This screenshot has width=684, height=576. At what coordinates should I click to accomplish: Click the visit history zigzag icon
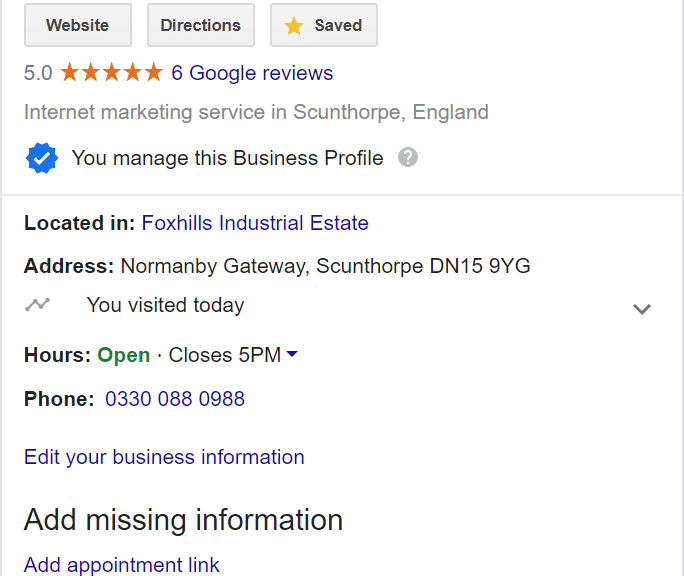pyautogui.click(x=38, y=305)
